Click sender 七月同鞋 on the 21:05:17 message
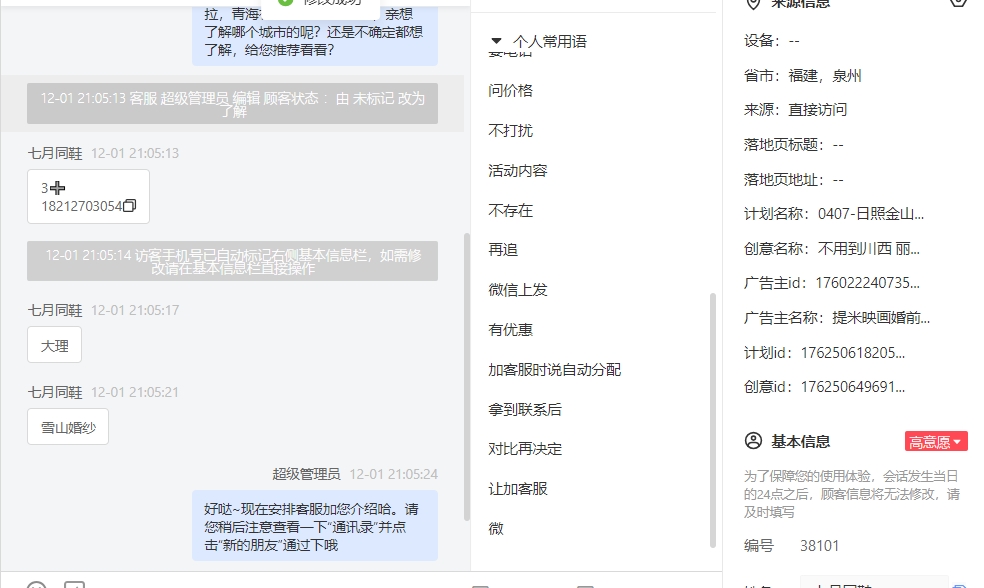The image size is (984, 588). pos(55,311)
